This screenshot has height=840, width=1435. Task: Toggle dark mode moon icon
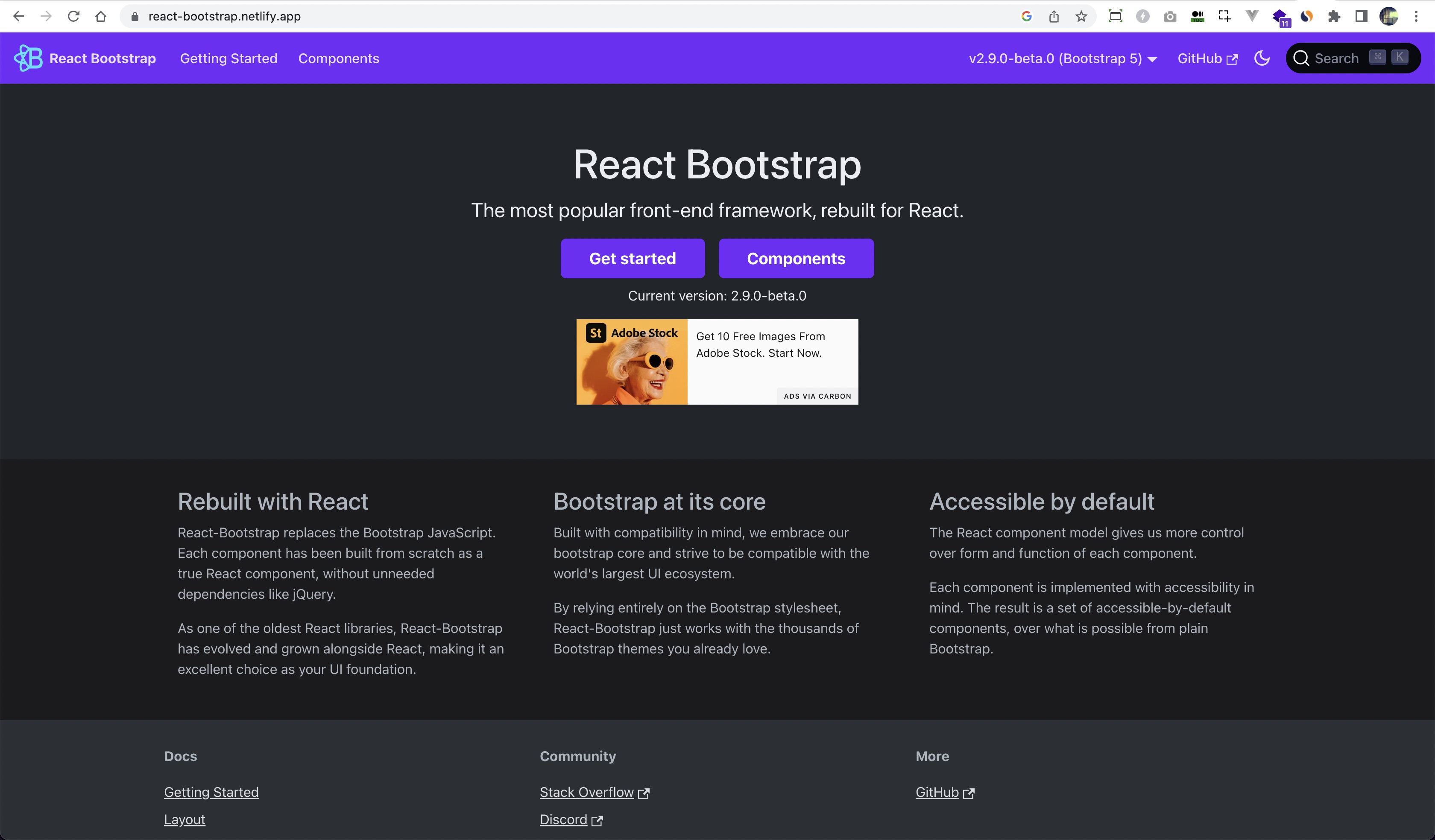[x=1263, y=58]
